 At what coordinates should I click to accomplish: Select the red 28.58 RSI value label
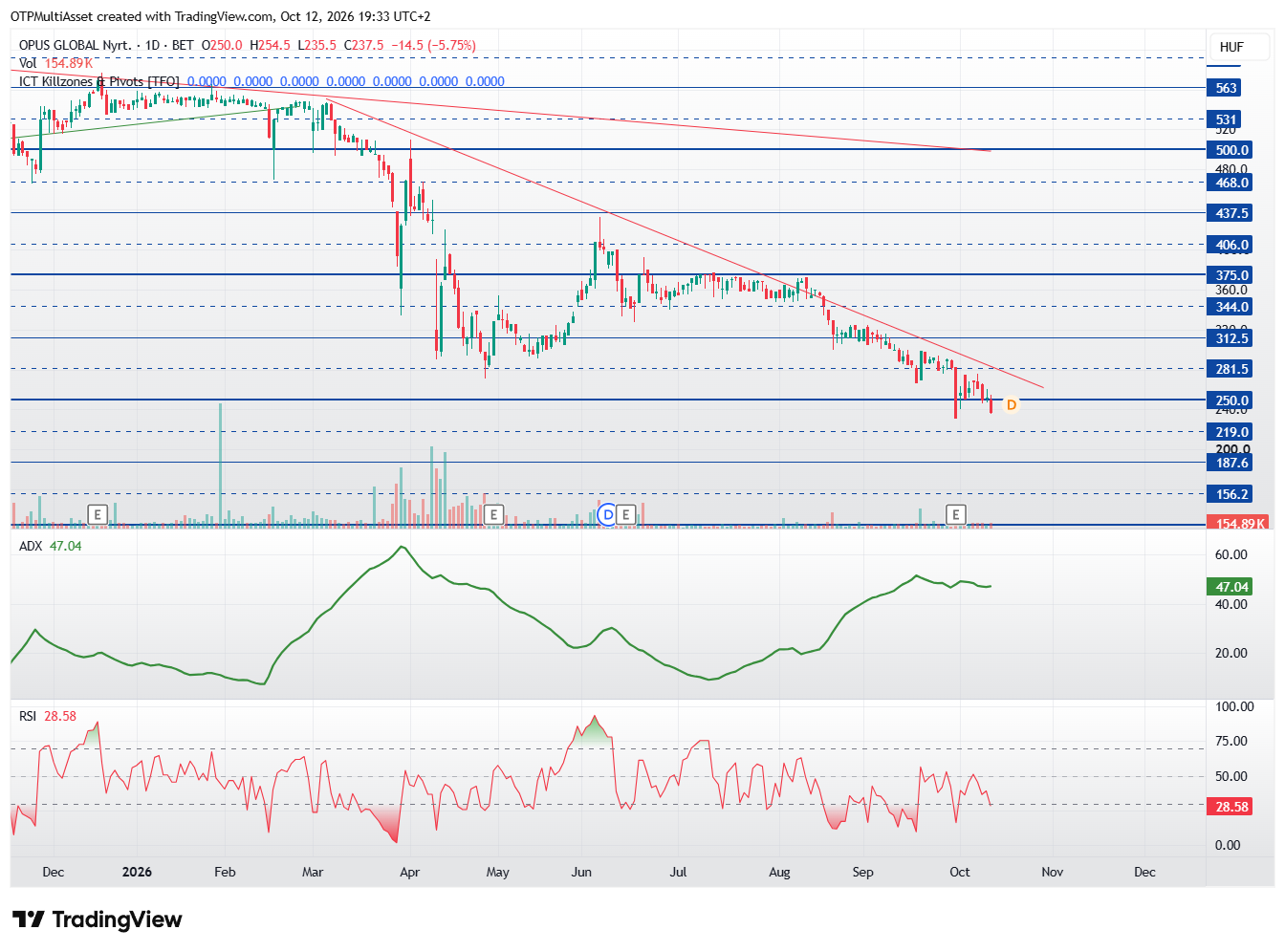click(1231, 807)
